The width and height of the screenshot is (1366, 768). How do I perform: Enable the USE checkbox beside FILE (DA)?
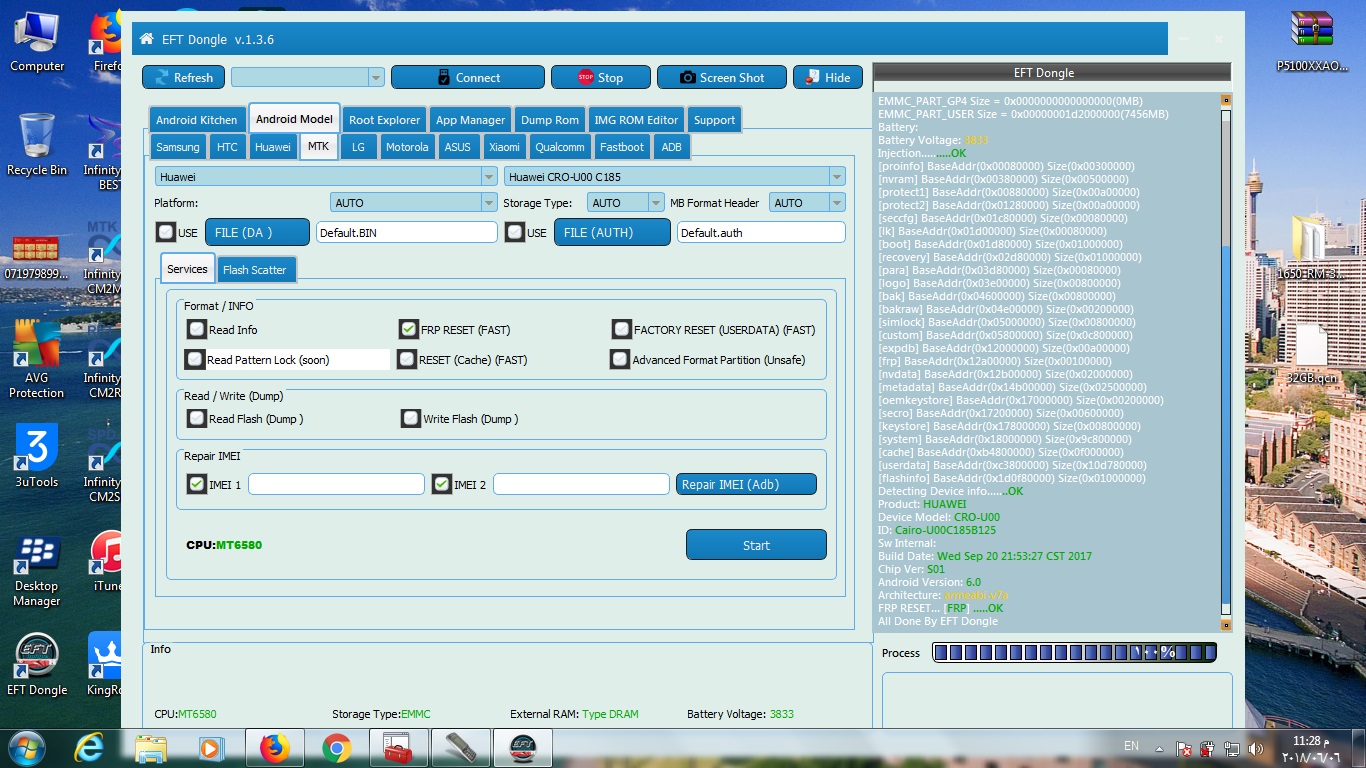coord(165,232)
